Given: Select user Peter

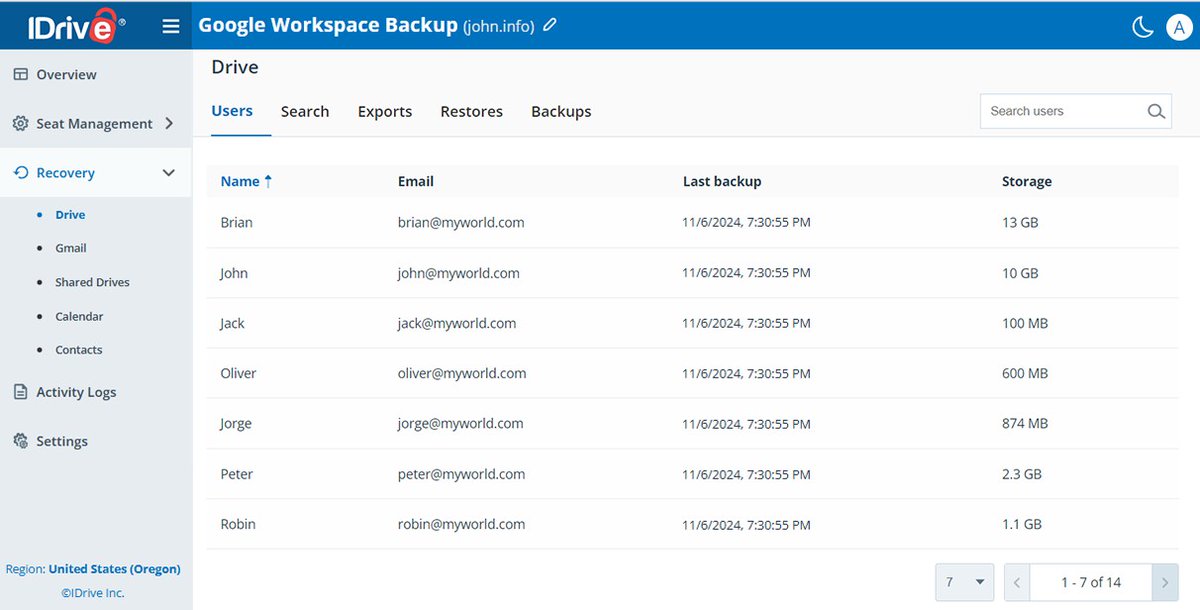Looking at the screenshot, I should pos(237,474).
